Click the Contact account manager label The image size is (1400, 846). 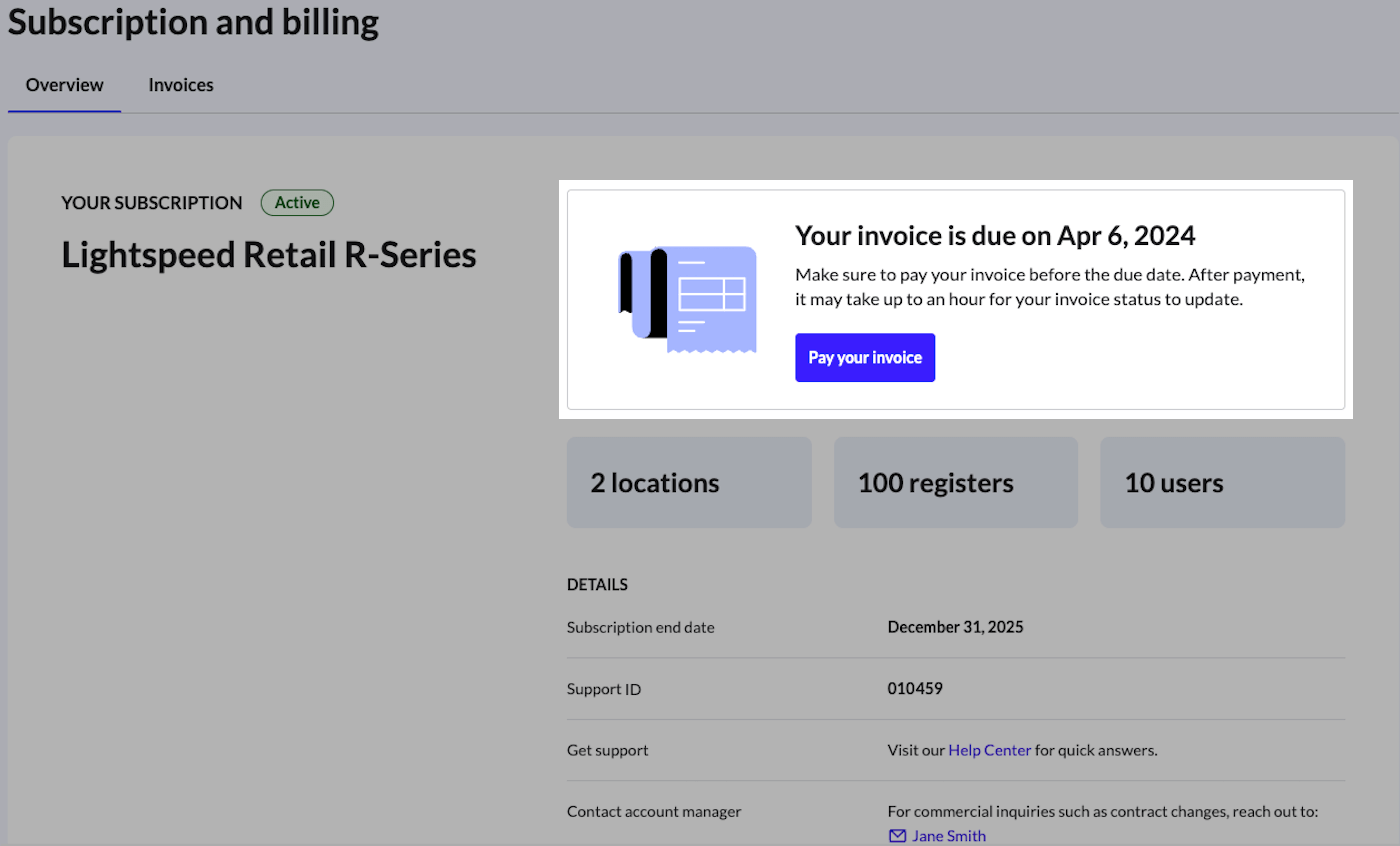click(654, 812)
